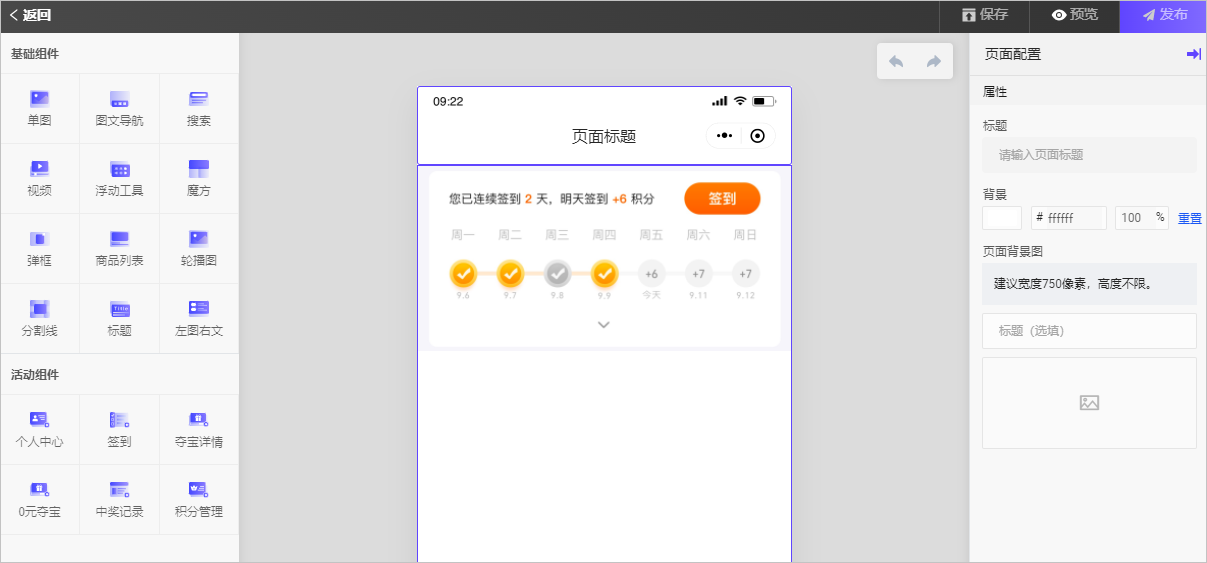This screenshot has height=563, width=1207.
Task: Tap the orange 签到 button in preview
Action: point(722,198)
